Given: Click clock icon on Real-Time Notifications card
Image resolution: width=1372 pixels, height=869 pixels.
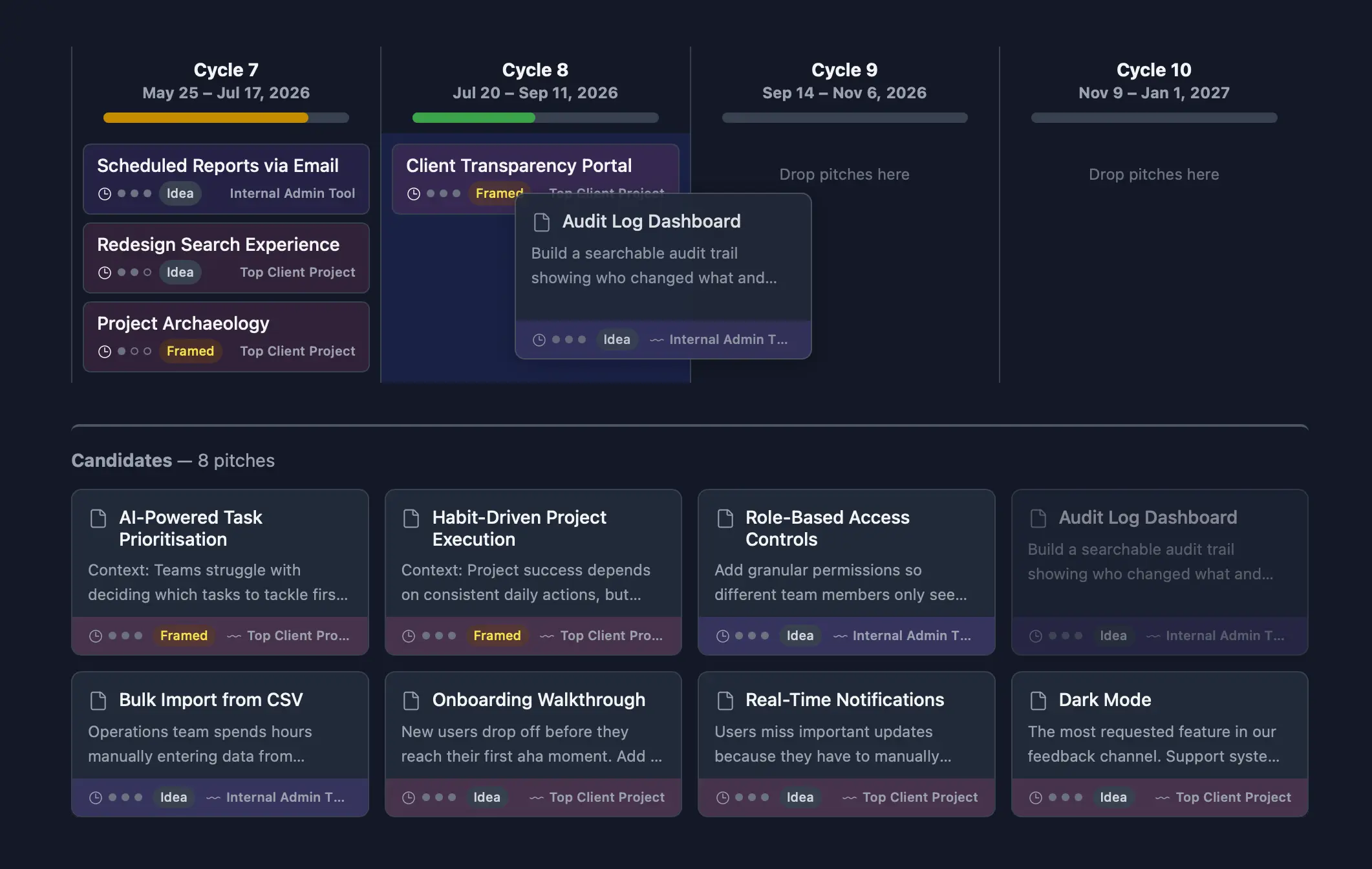Looking at the screenshot, I should 722,798.
